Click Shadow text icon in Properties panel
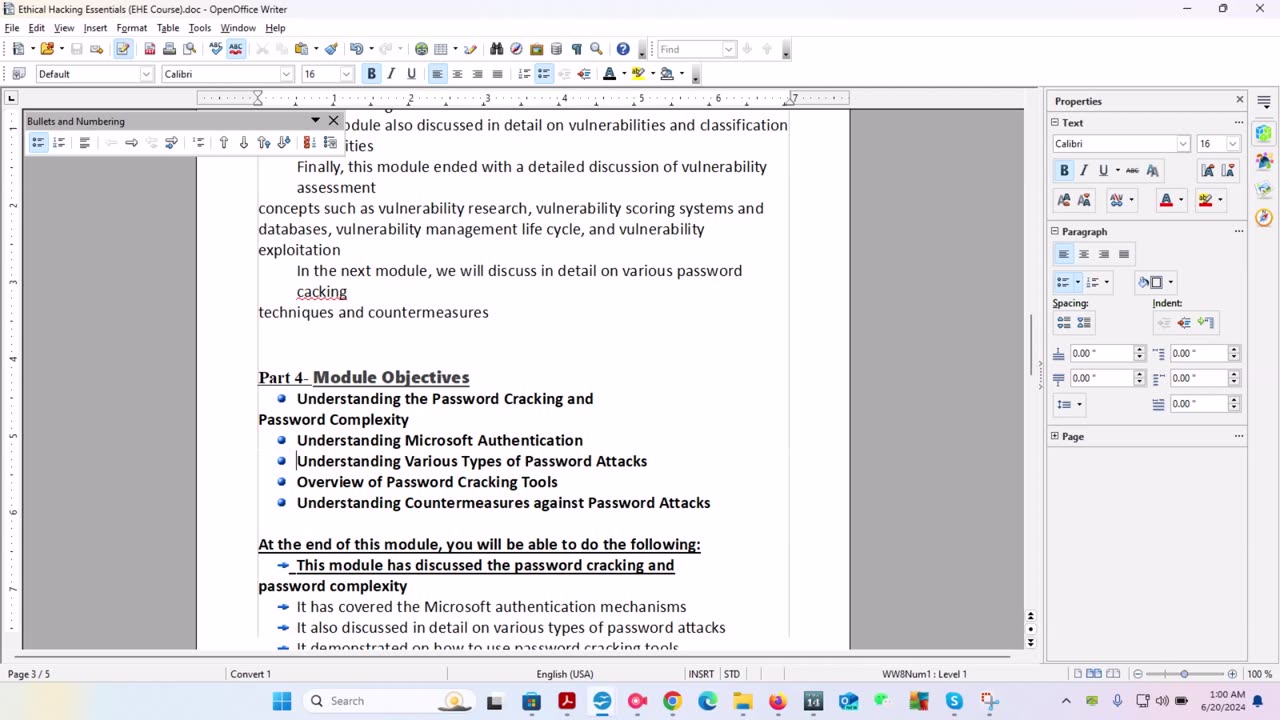This screenshot has width=1280, height=720. coord(1152,171)
